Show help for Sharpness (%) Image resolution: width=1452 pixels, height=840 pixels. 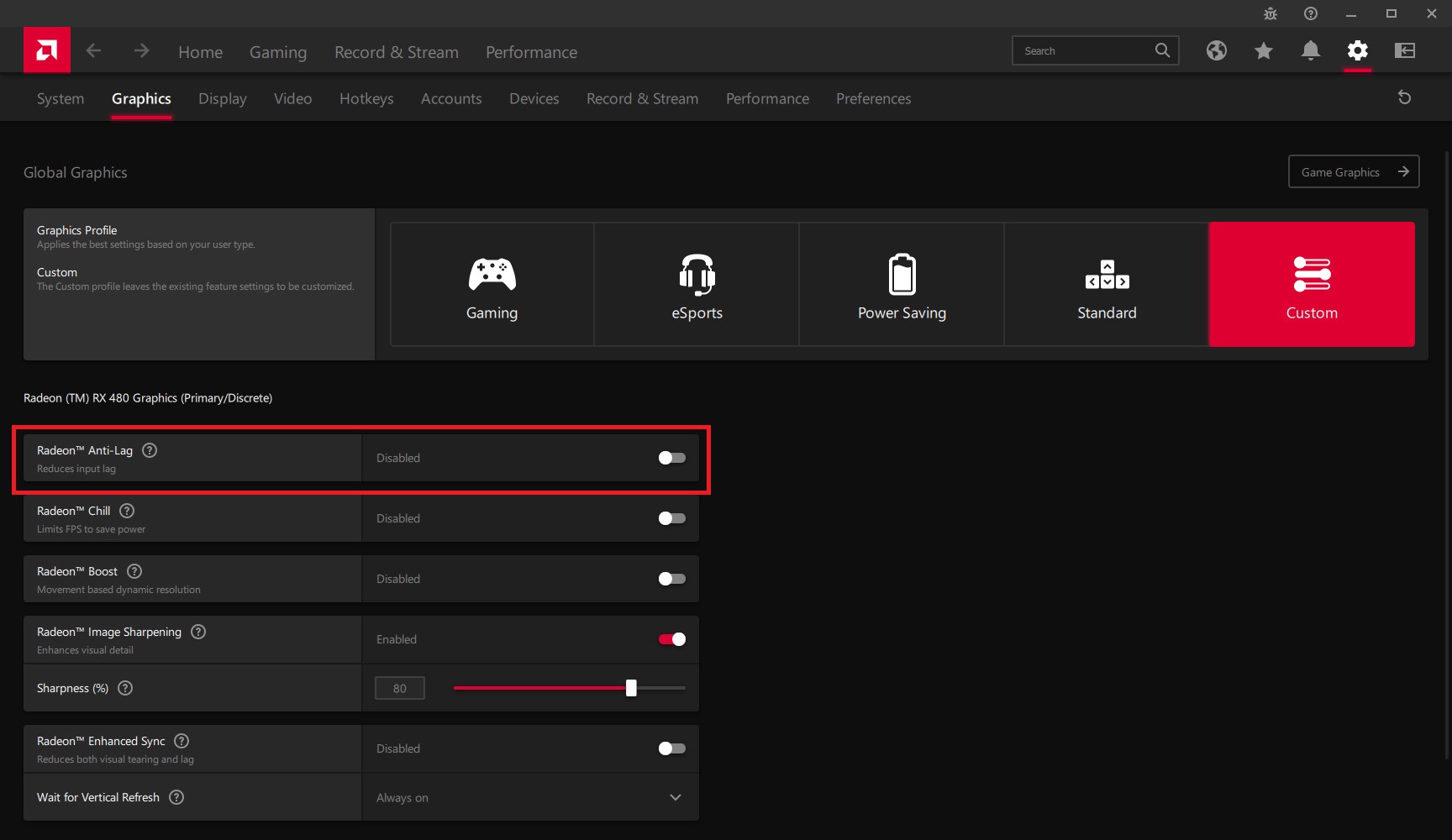[125, 688]
